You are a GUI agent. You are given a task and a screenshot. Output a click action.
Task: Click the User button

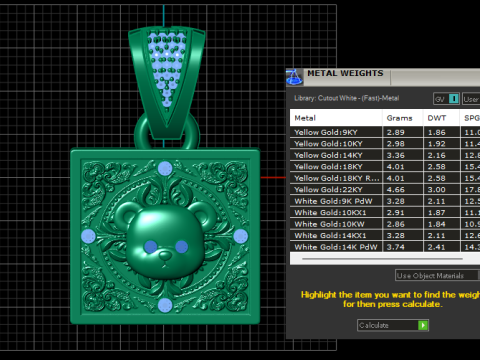click(x=471, y=99)
